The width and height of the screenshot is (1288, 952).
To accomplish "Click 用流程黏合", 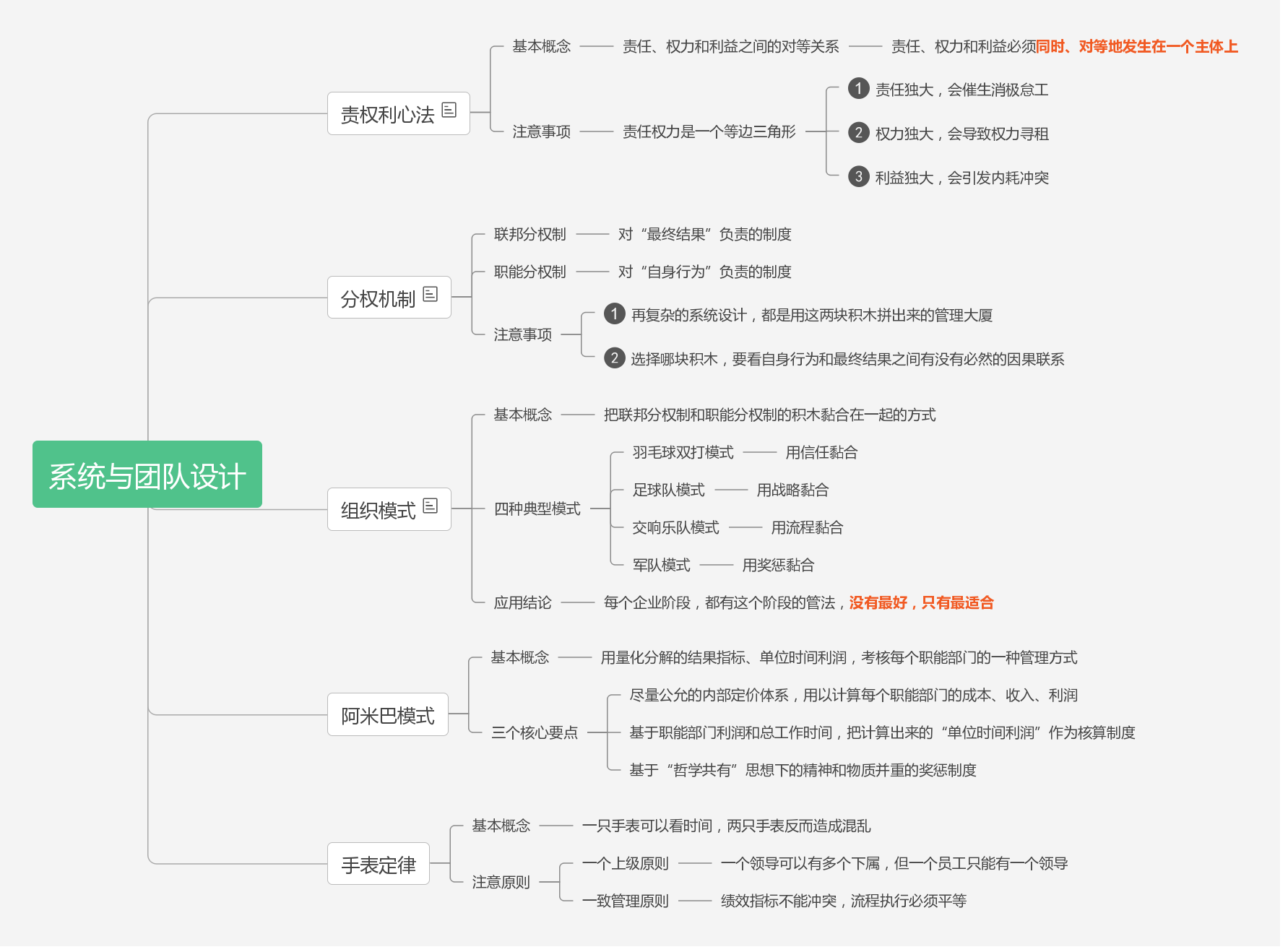I will (808, 527).
